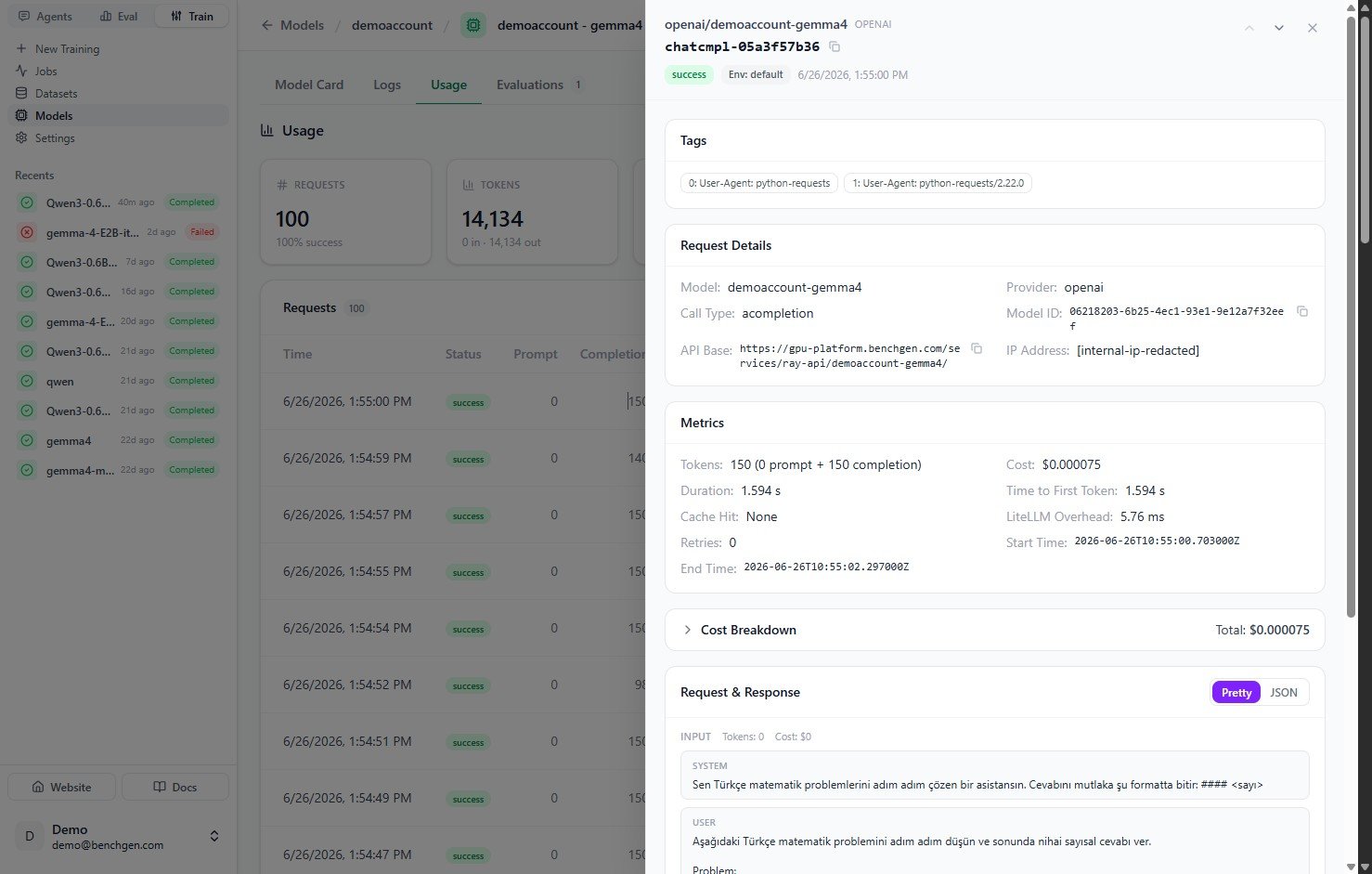Switch response view to JSON
The image size is (1372, 874).
1284,692
